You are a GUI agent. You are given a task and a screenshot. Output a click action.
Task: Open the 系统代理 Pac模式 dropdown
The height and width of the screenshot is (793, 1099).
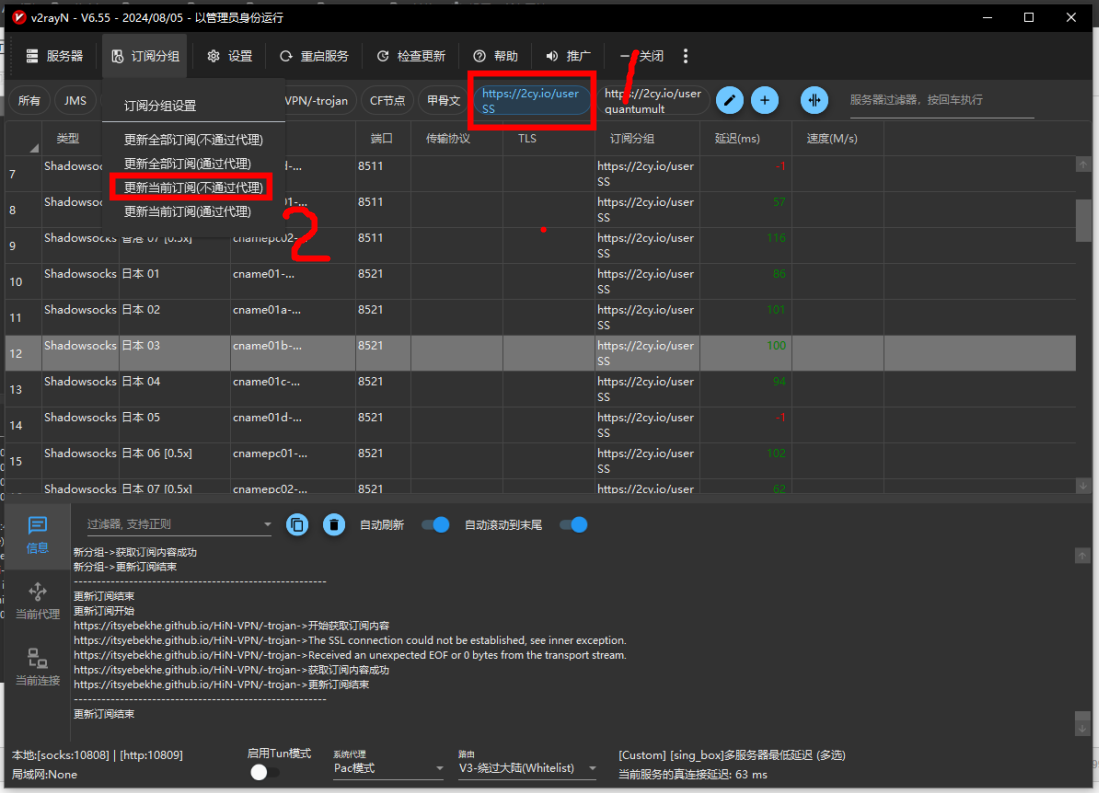(388, 768)
